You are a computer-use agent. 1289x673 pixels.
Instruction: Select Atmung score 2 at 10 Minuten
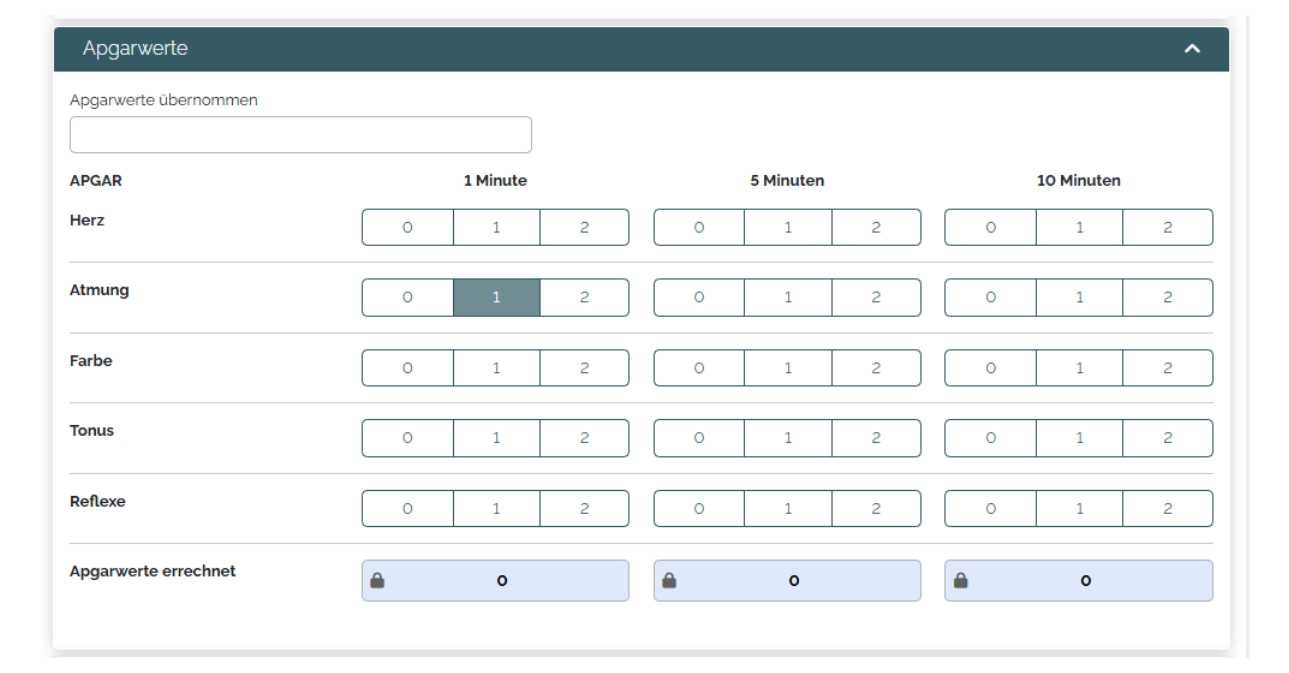(x=1167, y=298)
